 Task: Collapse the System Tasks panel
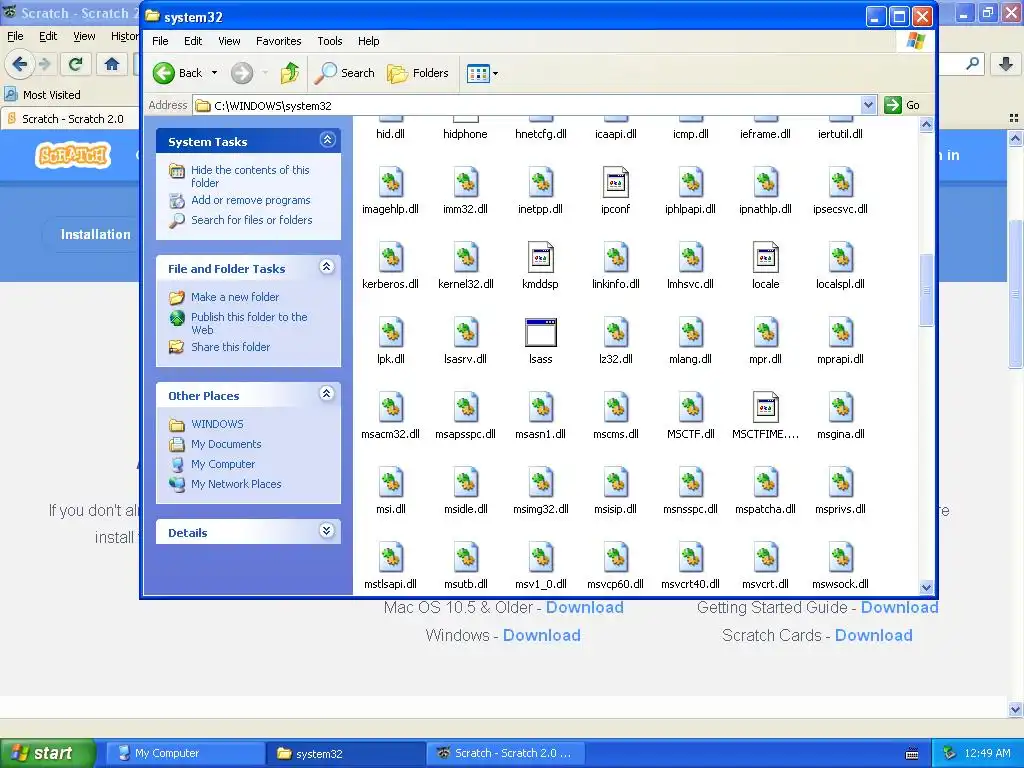click(x=327, y=140)
